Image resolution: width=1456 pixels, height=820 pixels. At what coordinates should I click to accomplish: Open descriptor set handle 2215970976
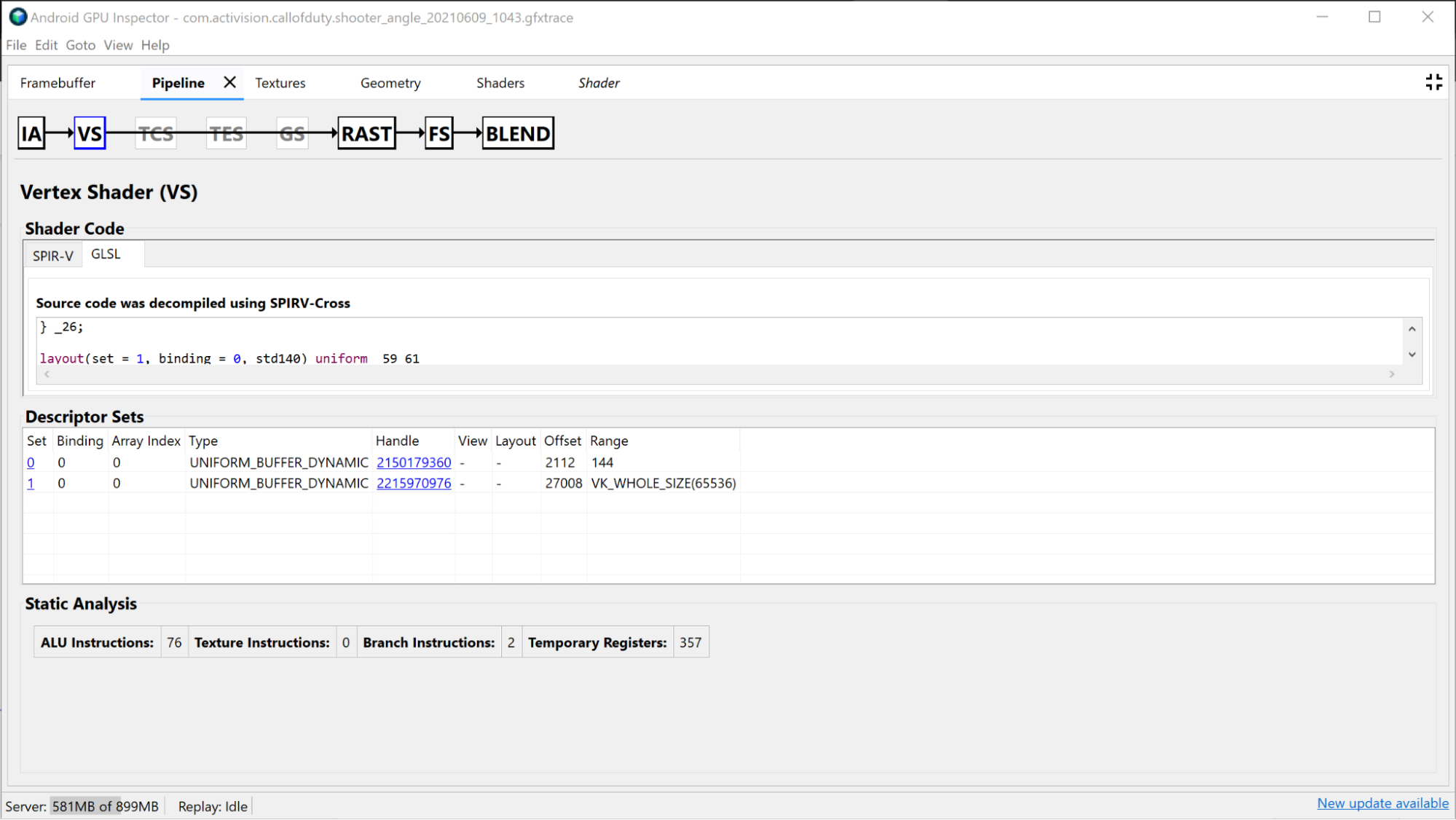(413, 483)
